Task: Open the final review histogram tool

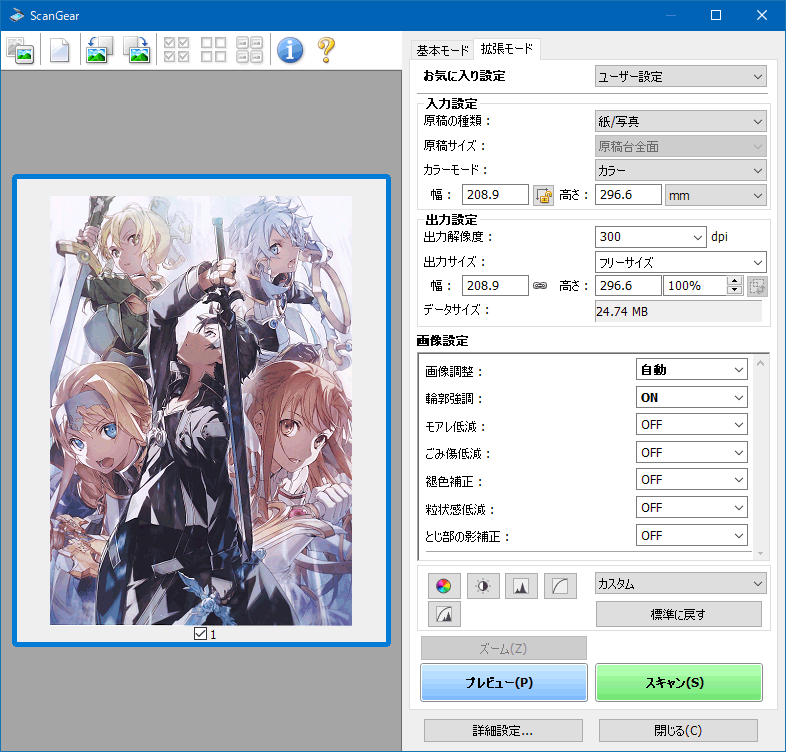Action: pos(444,614)
